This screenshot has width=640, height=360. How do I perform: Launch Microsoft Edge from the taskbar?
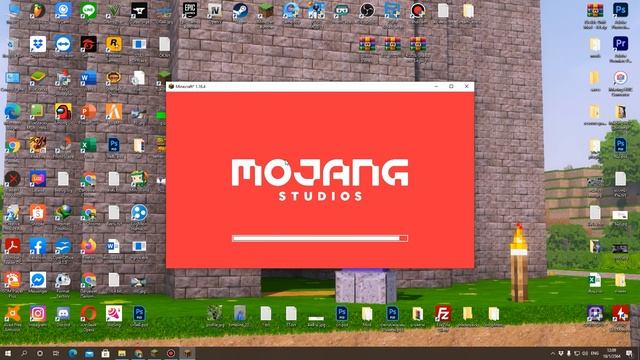pyautogui.click(x=73, y=353)
